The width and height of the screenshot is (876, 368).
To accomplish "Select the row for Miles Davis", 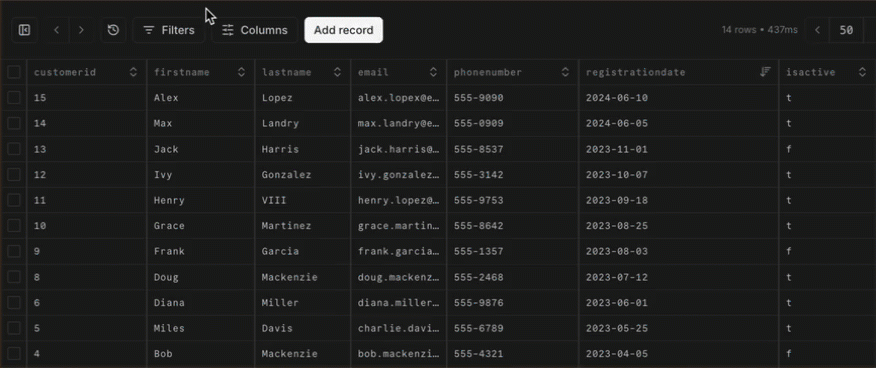I will click(x=14, y=328).
